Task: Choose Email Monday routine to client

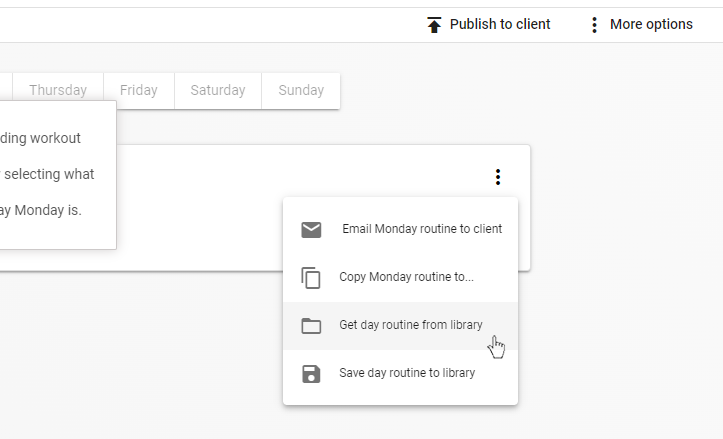Action: pyautogui.click(x=422, y=229)
